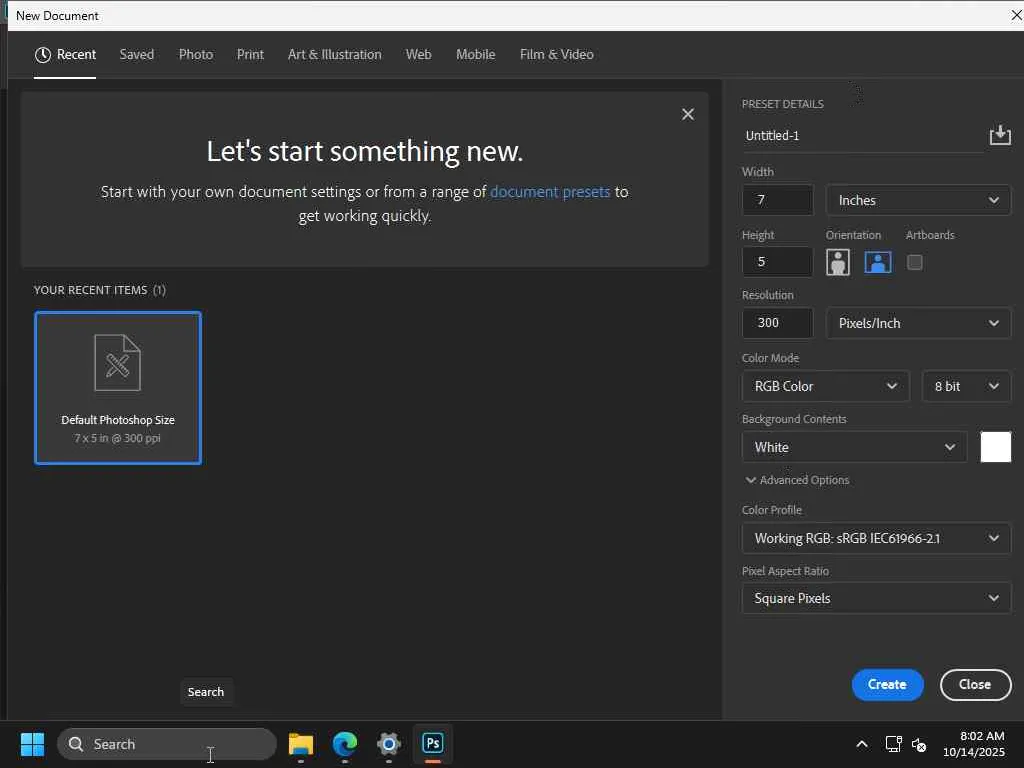1024x768 pixels.
Task: Open the Square Pixels aspect ratio dropdown
Action: [x=876, y=598]
